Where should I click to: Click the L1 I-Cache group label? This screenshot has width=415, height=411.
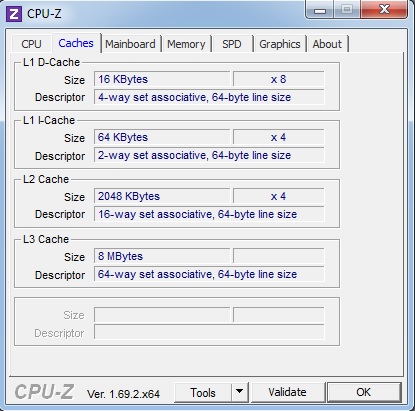click(x=49, y=120)
